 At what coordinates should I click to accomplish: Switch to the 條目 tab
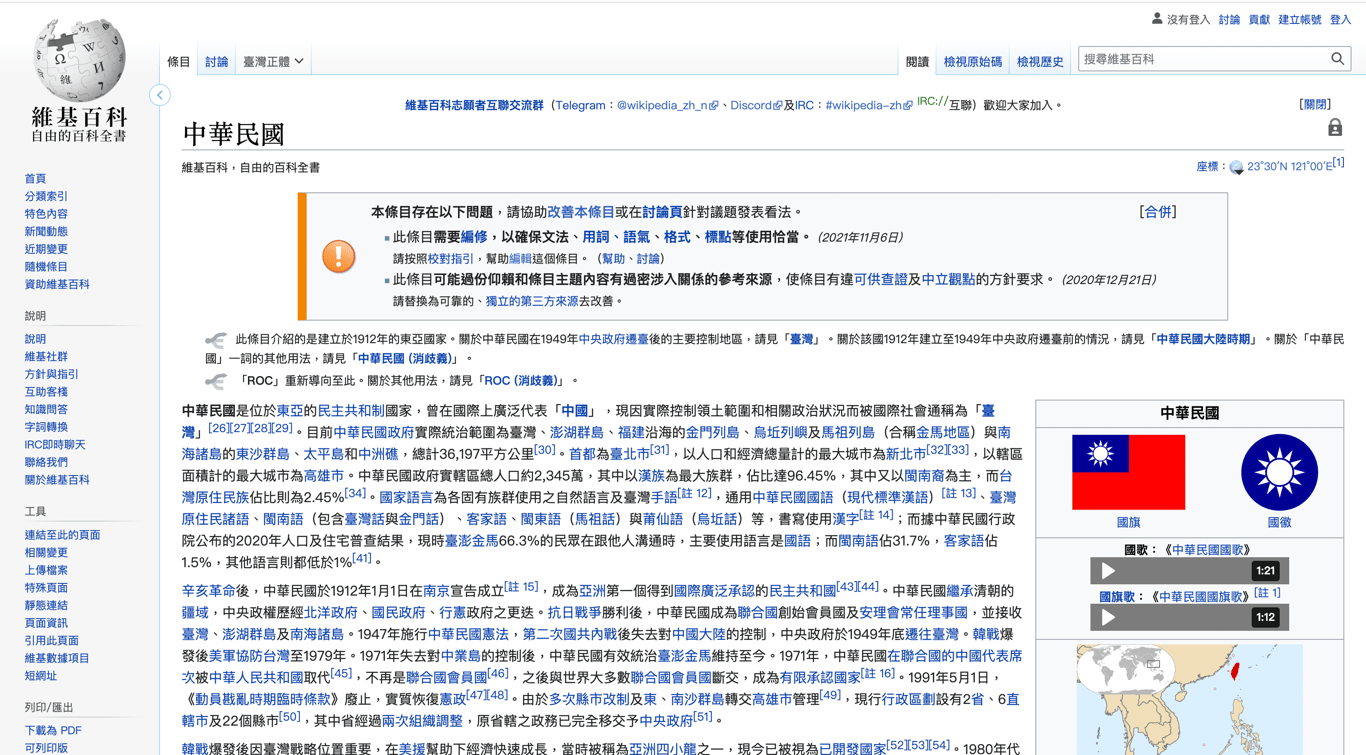click(179, 62)
